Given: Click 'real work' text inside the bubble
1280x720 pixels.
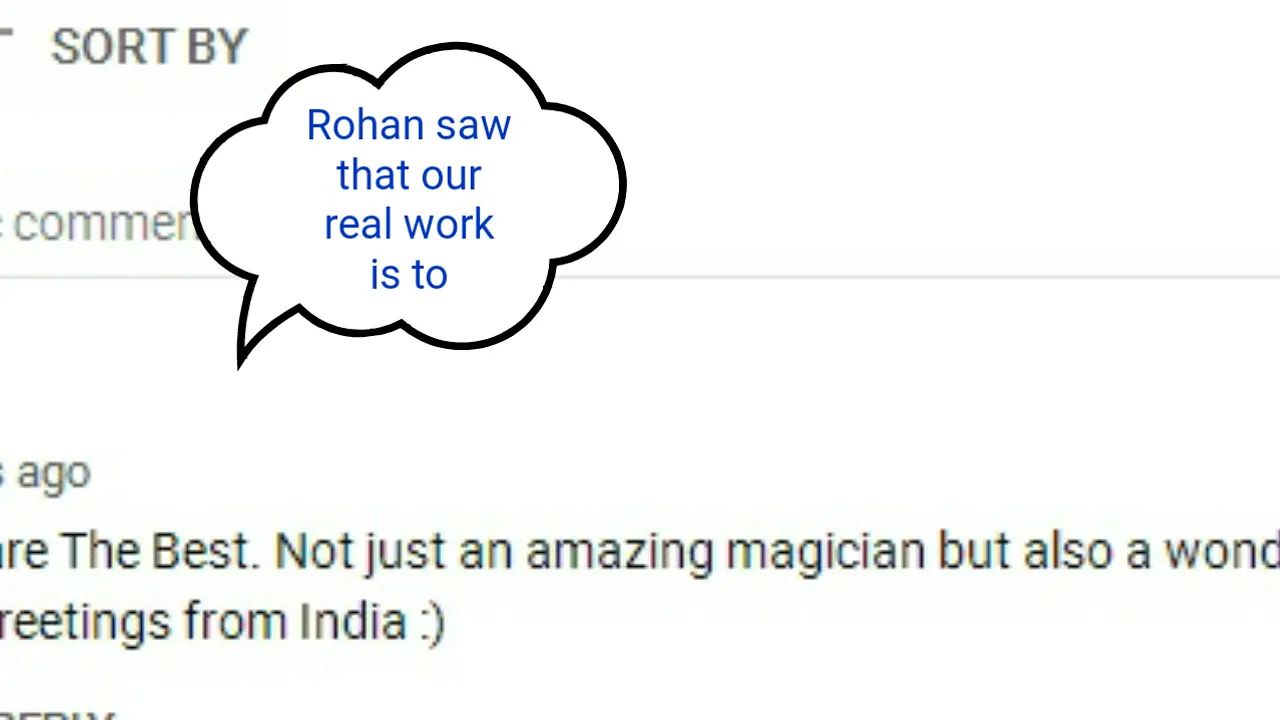Looking at the screenshot, I should pos(408,224).
